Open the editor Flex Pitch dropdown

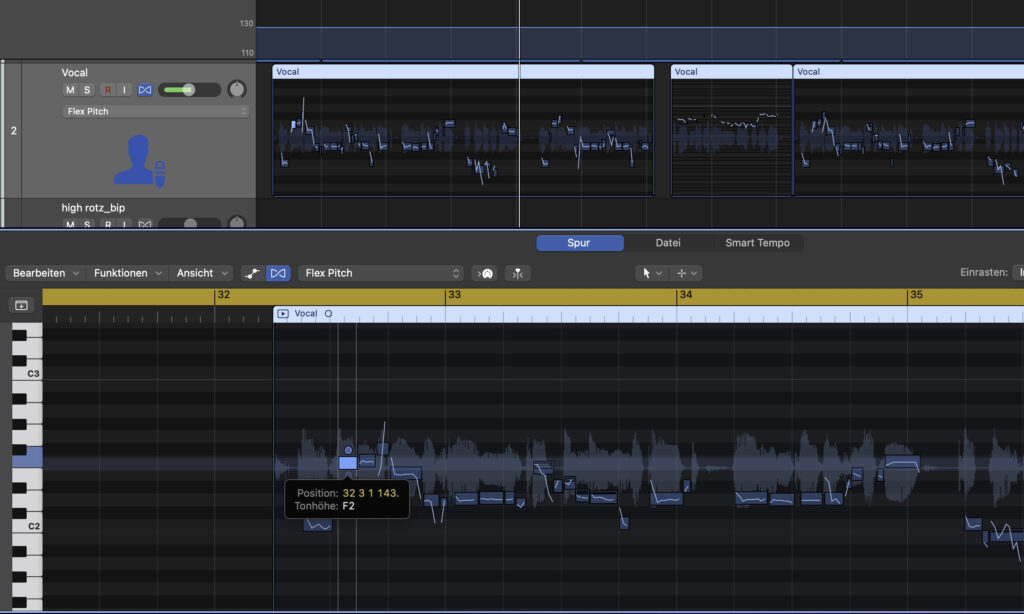point(381,273)
